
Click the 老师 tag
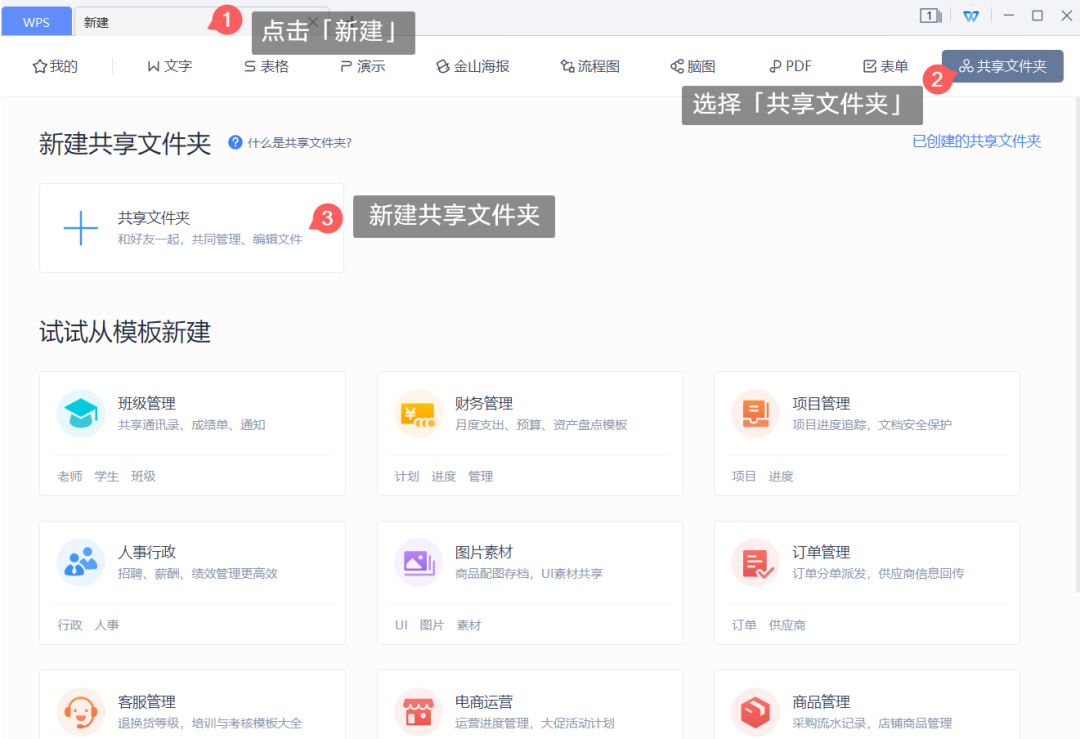point(70,476)
